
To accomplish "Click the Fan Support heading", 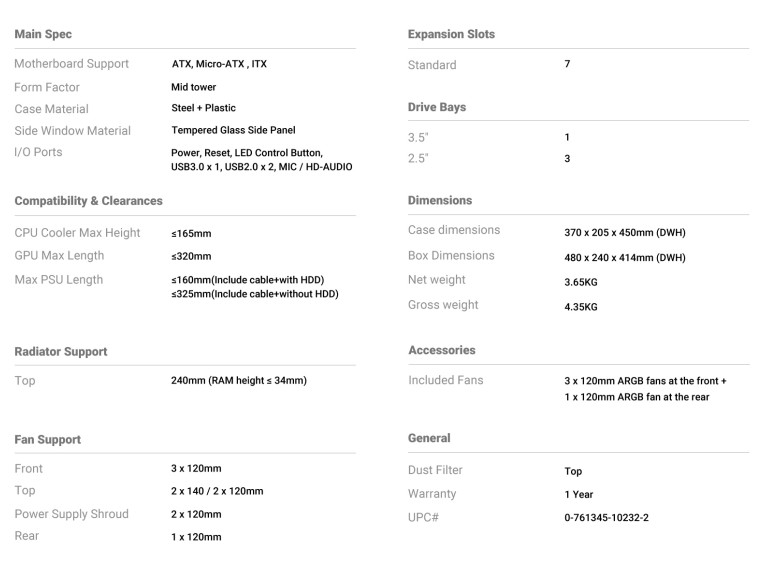I will coord(47,439).
